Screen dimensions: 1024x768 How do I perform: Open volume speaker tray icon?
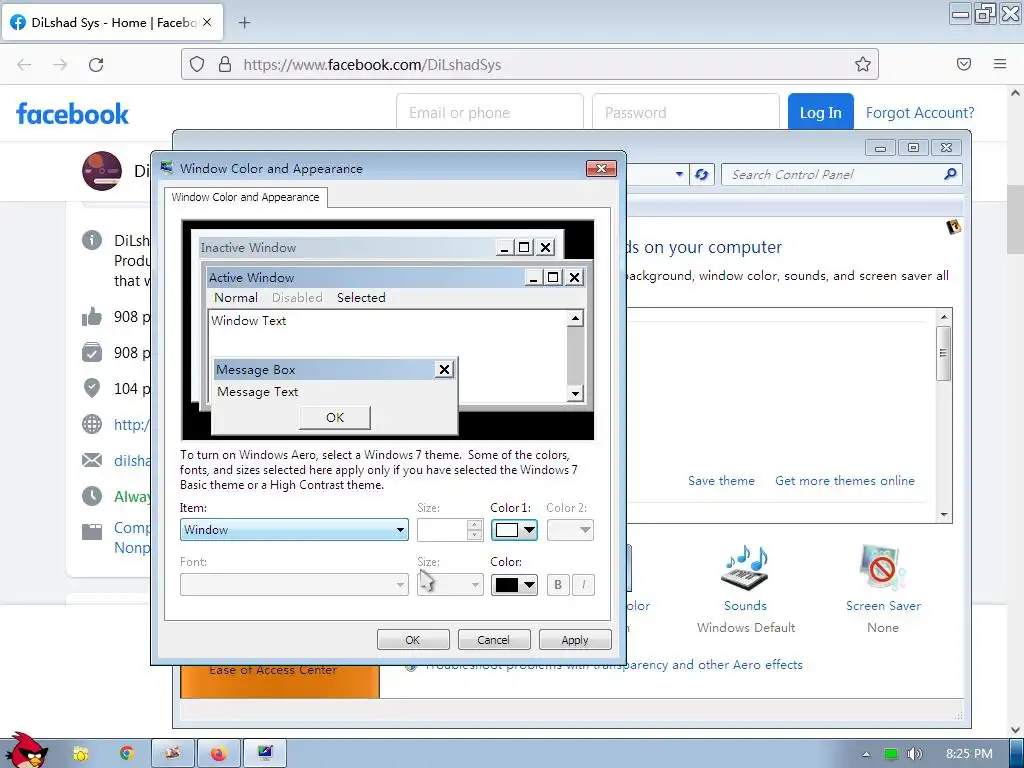click(915, 754)
